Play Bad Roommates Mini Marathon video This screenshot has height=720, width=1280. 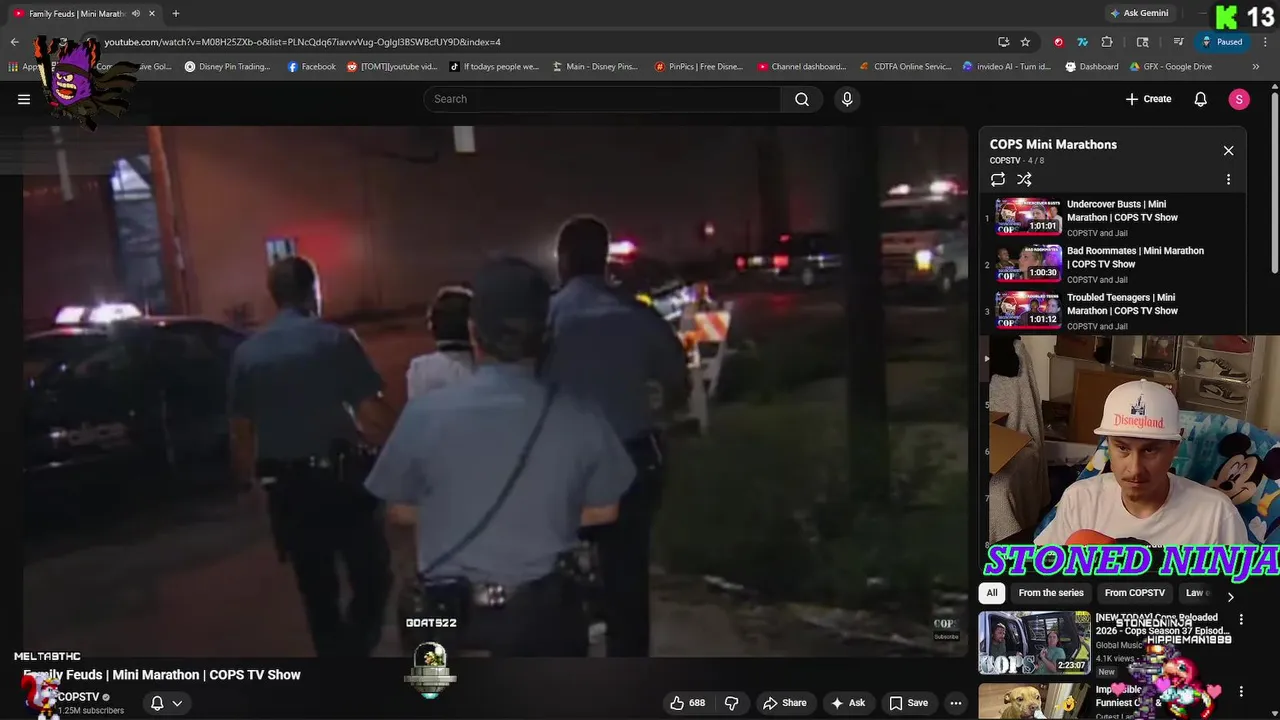click(1112, 264)
